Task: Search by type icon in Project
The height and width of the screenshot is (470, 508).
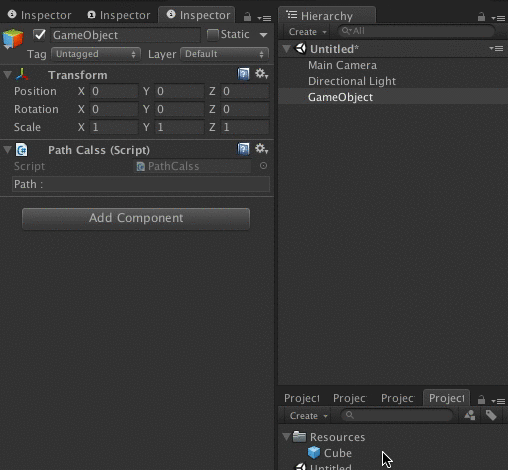Action: (470, 415)
